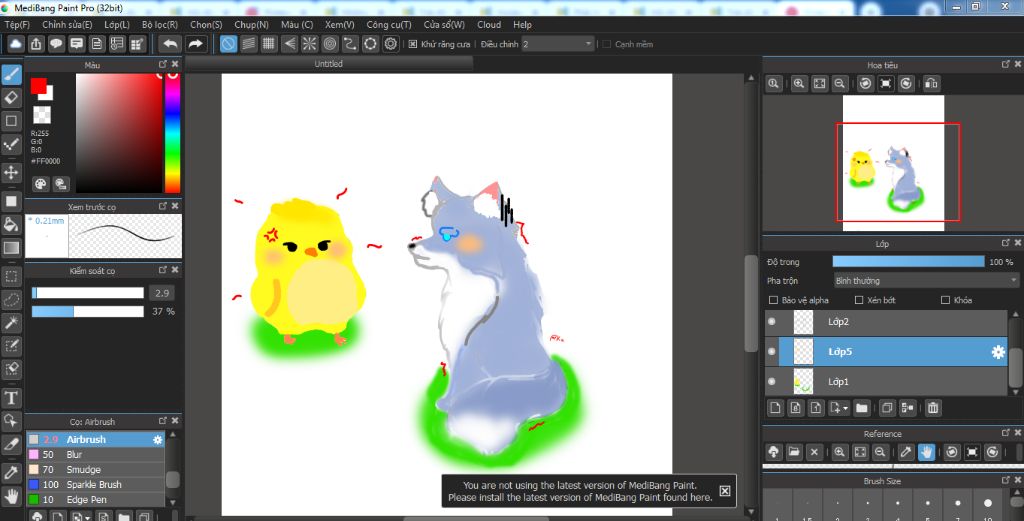The height and width of the screenshot is (521, 1024).
Task: Open the Tệp(F) menu
Action: (x=17, y=25)
